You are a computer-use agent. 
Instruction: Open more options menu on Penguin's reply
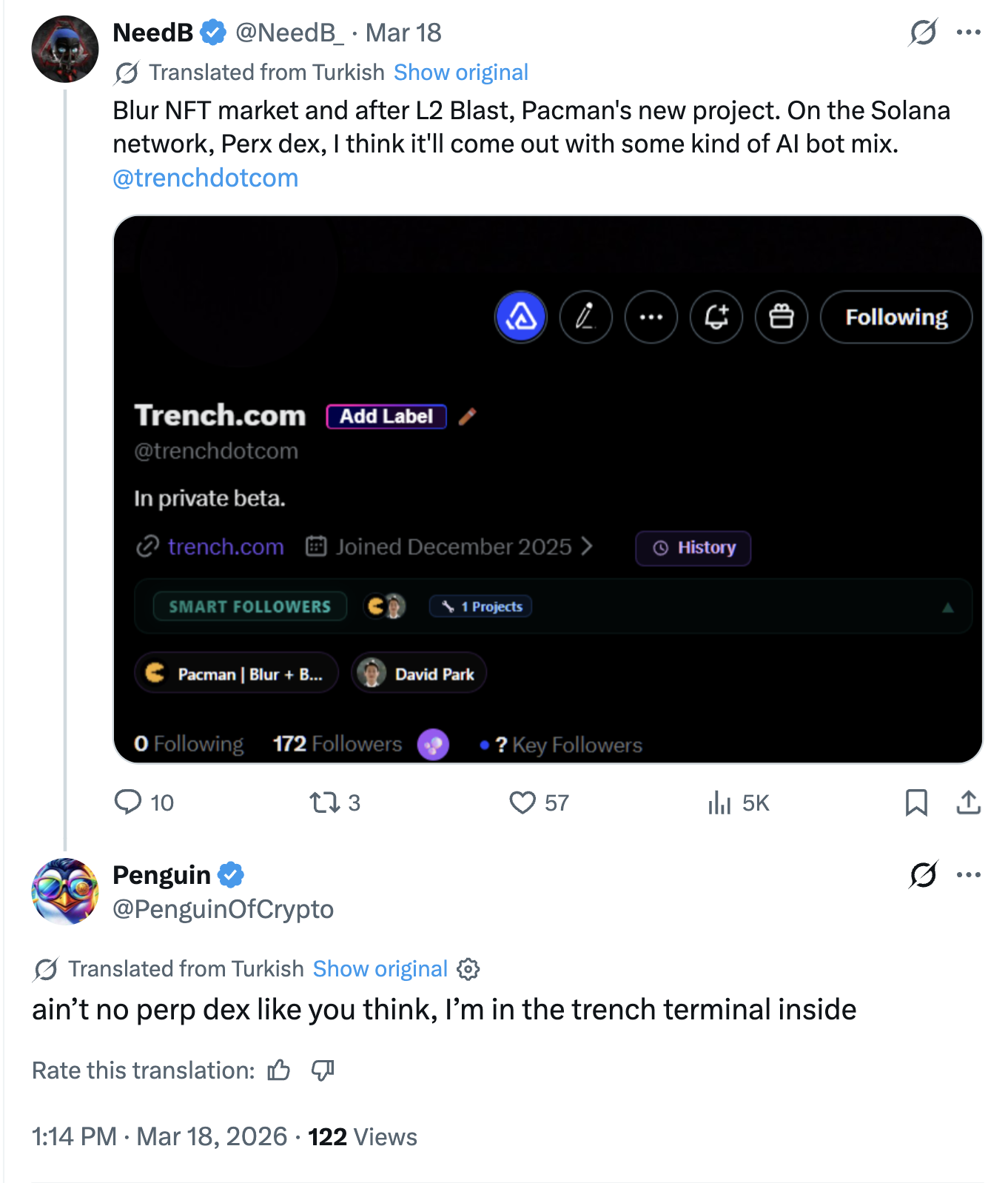(968, 874)
